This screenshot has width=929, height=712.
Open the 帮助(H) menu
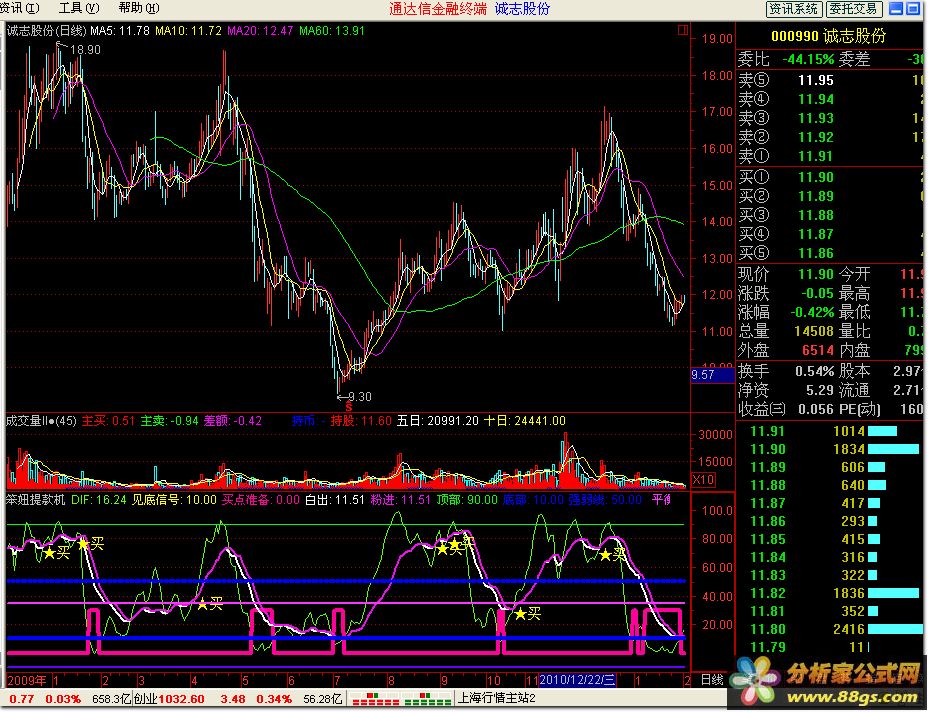pyautogui.click(x=139, y=8)
